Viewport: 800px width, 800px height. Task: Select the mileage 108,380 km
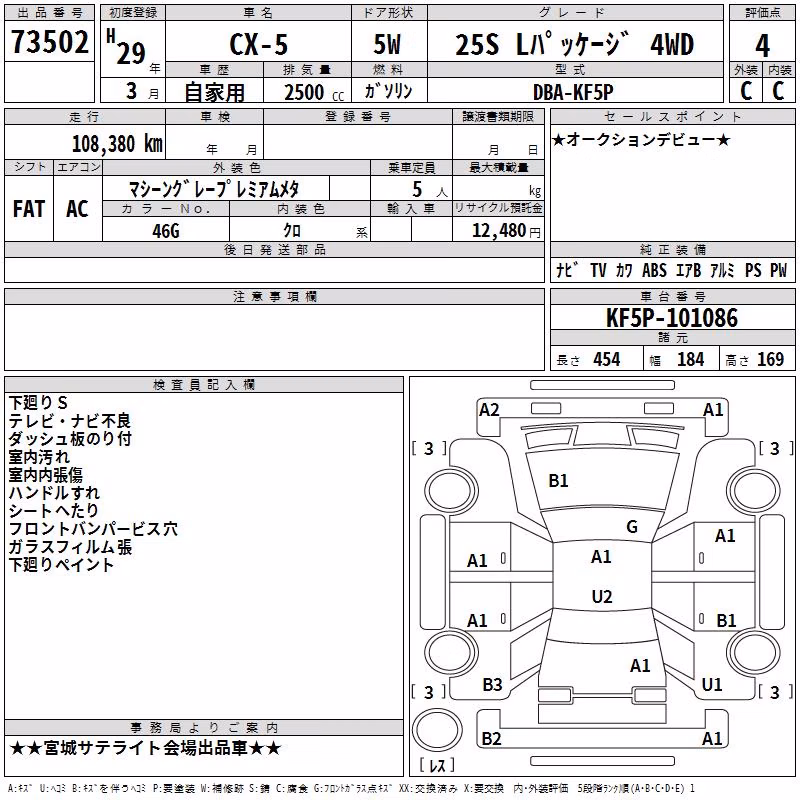[x=117, y=144]
